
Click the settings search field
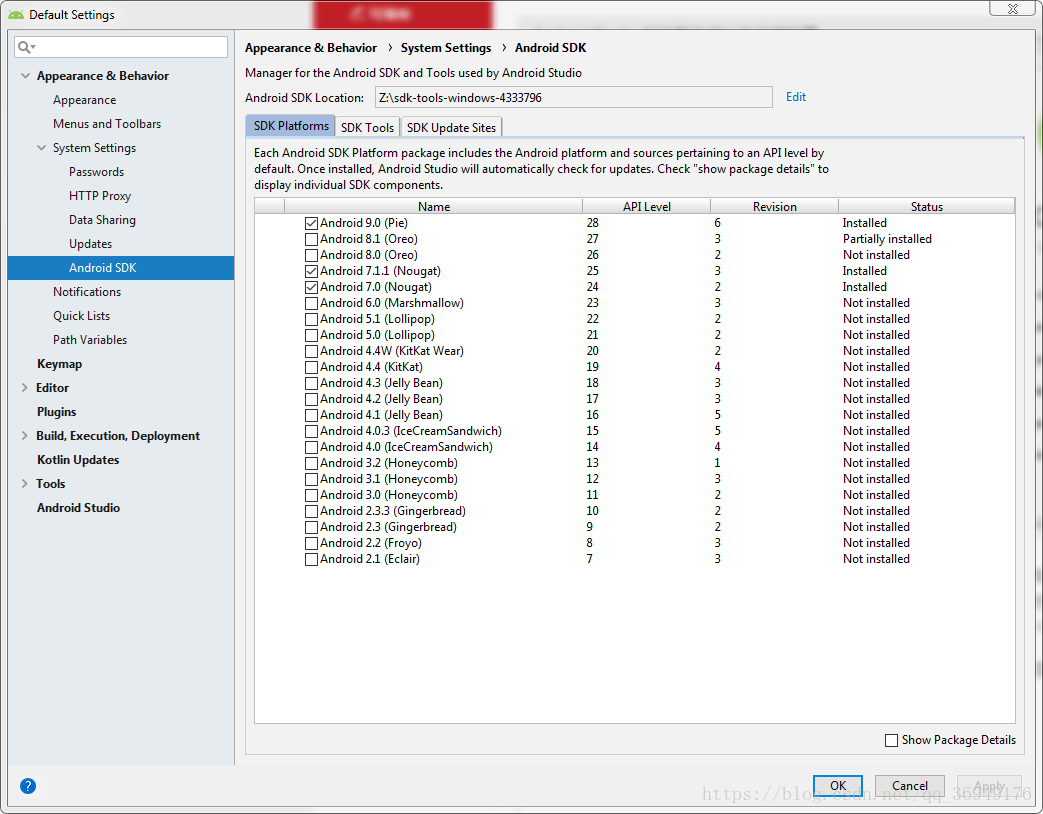pos(121,47)
